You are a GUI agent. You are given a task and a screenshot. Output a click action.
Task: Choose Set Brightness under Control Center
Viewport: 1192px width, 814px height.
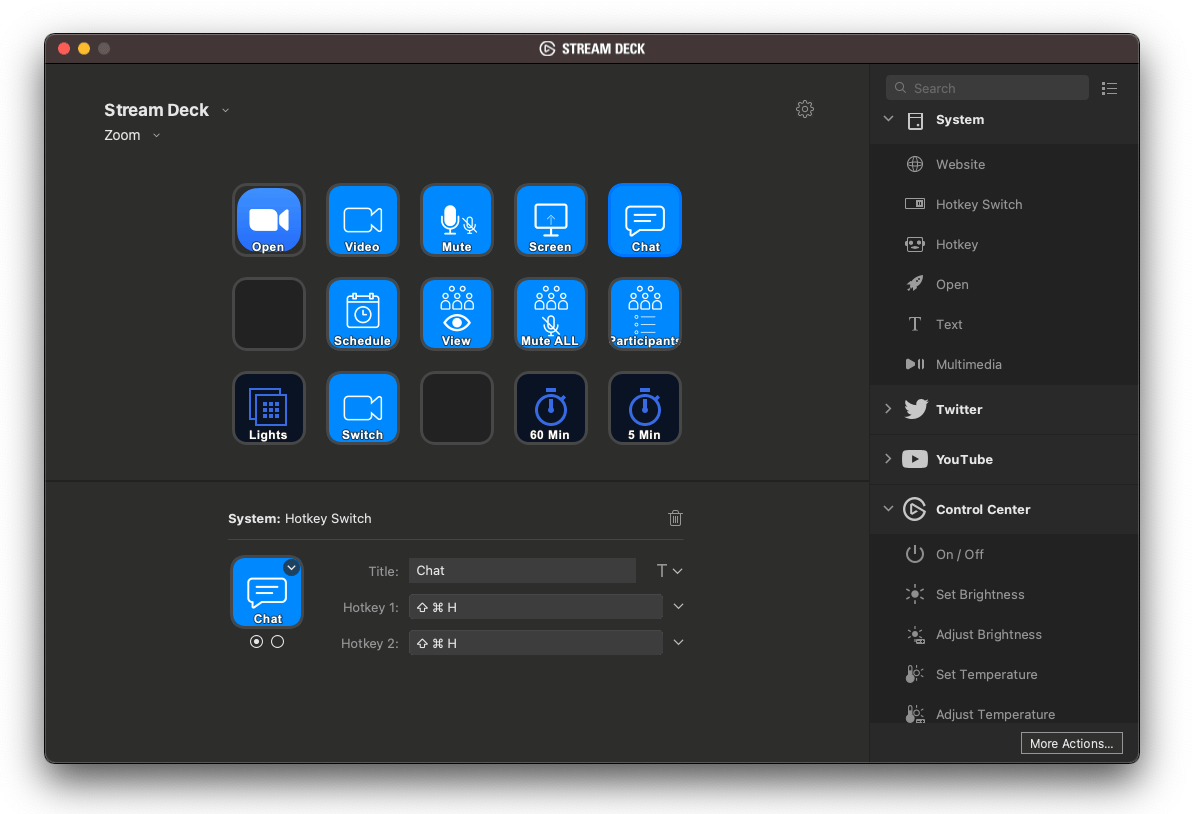coord(979,594)
